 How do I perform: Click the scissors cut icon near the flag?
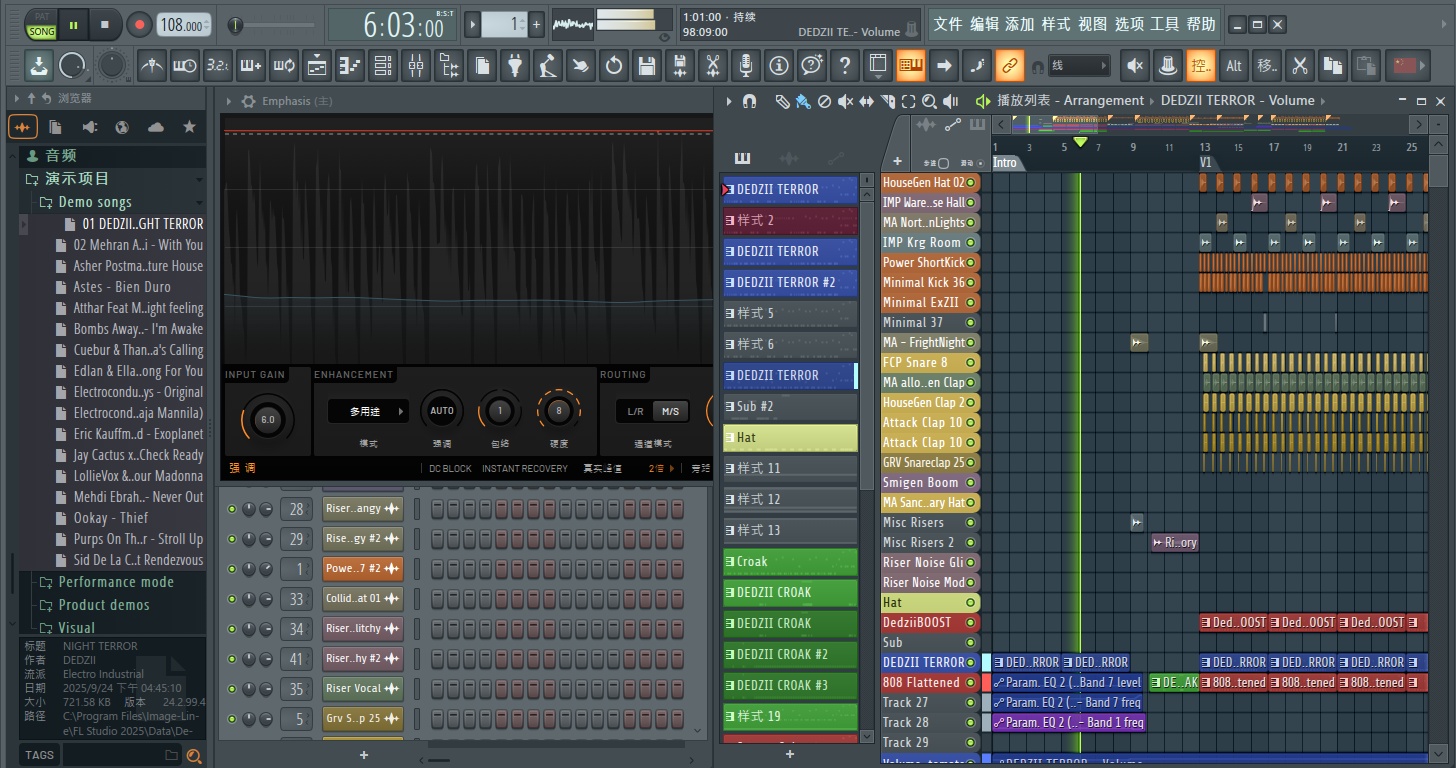(1299, 66)
